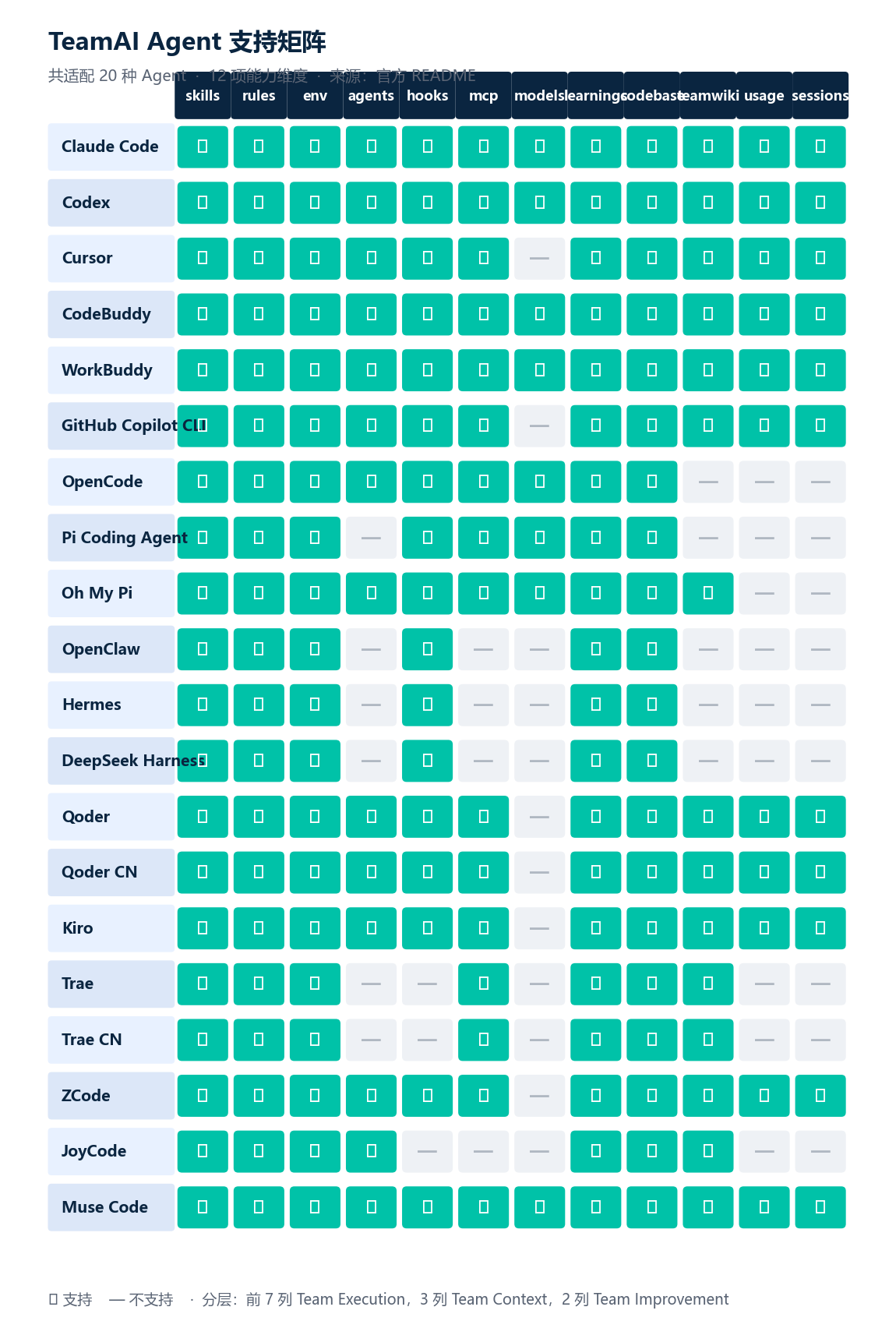896x1328 pixels.
Task: Click Cursor's unsupported models cell
Action: [540, 258]
